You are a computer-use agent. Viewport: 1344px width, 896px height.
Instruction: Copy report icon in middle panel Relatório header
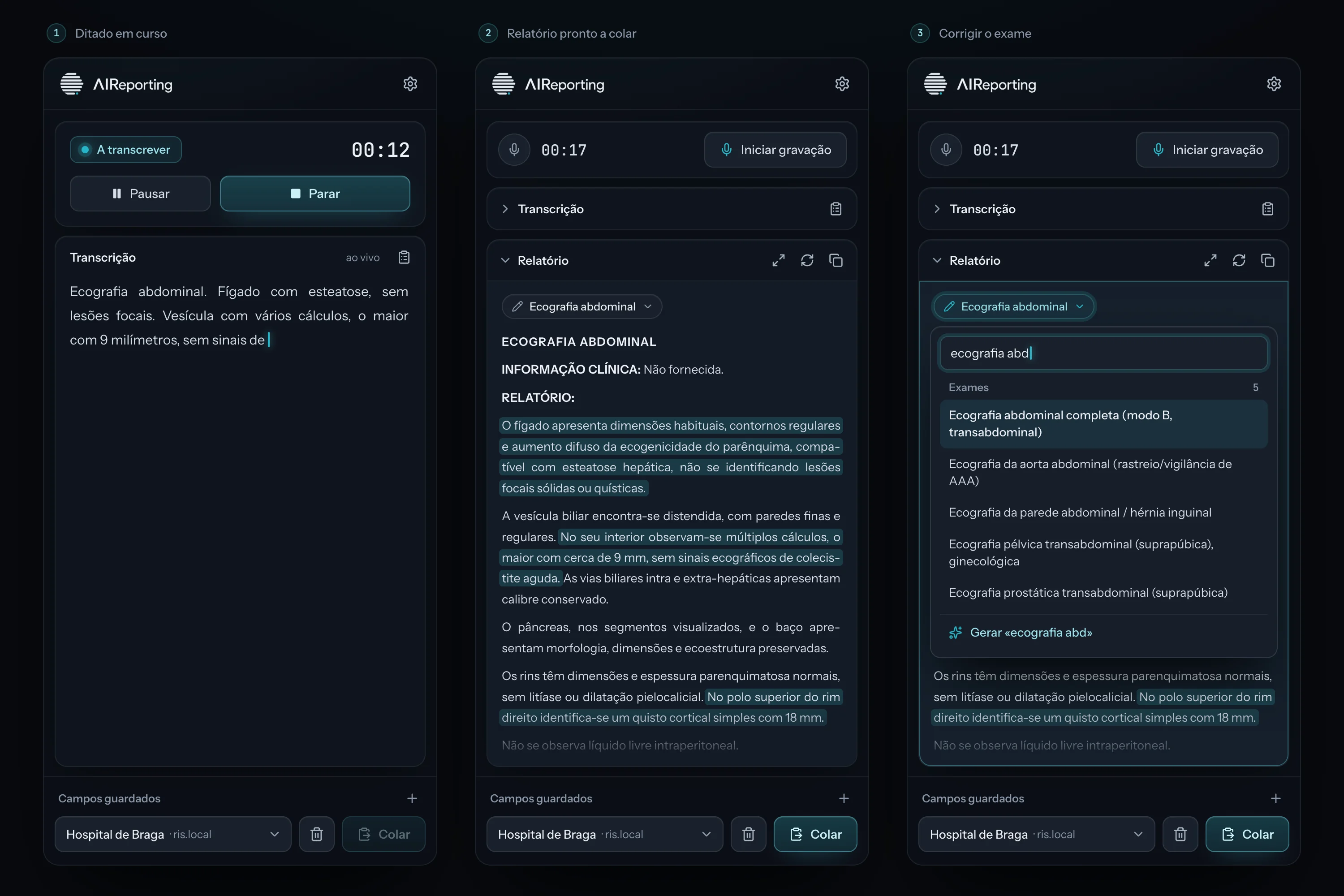[x=836, y=261]
